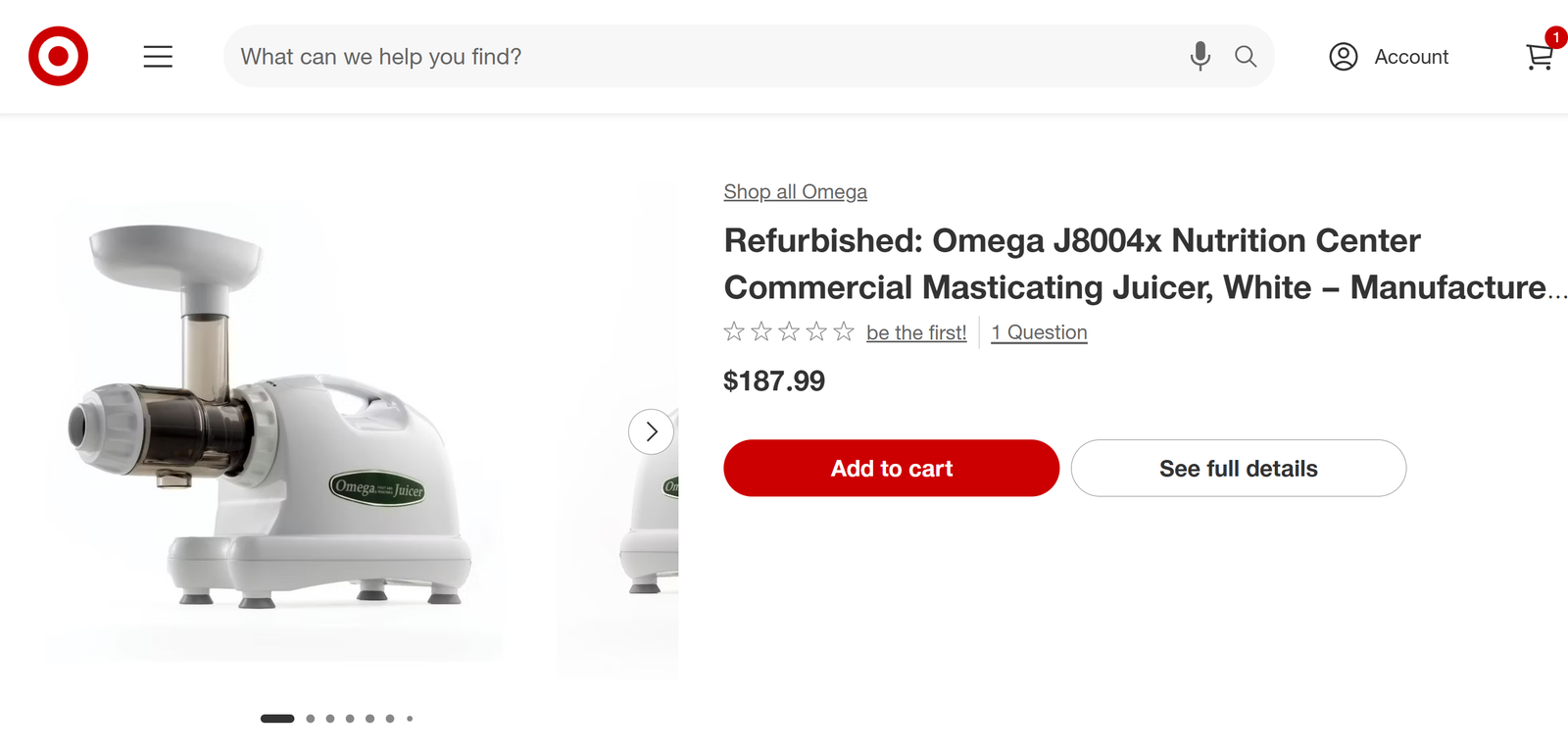
Task: Type in the search field
Action: point(686,57)
